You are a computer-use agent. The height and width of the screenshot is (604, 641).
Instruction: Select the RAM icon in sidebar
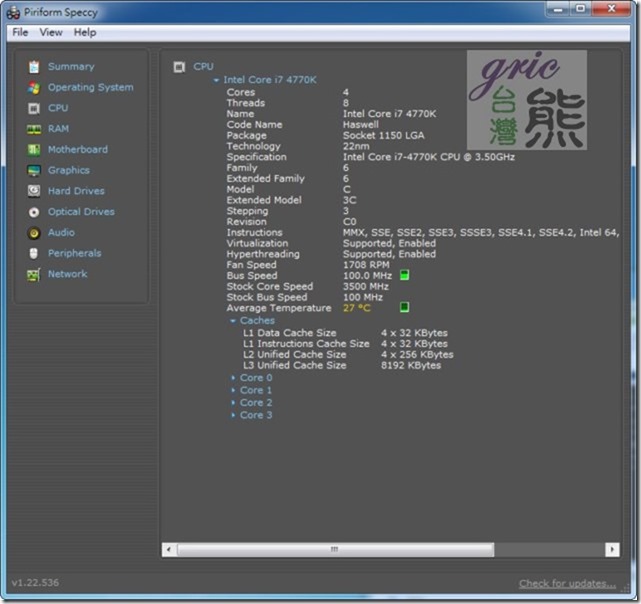coord(34,129)
